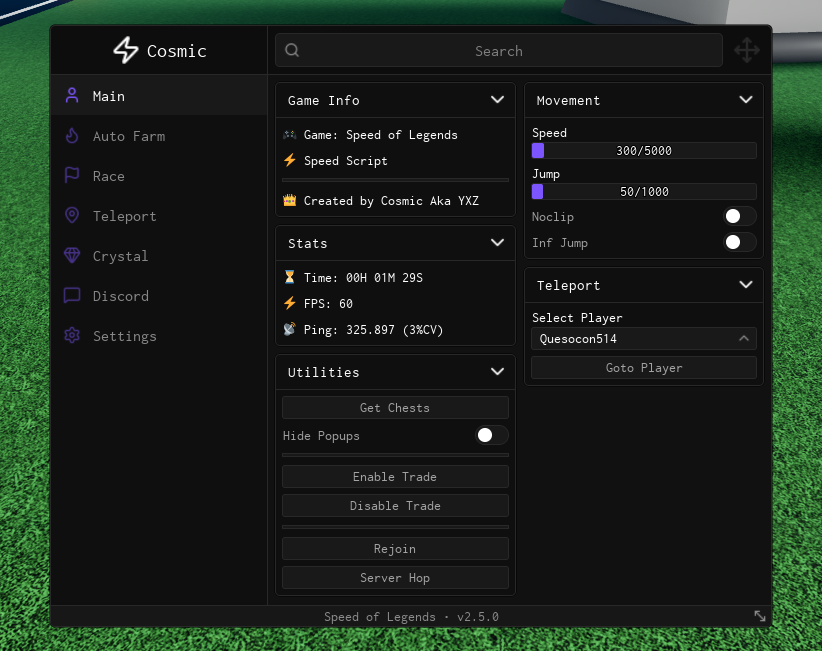Collapse the Stats section chevron
822x651 pixels.
[x=497, y=243]
